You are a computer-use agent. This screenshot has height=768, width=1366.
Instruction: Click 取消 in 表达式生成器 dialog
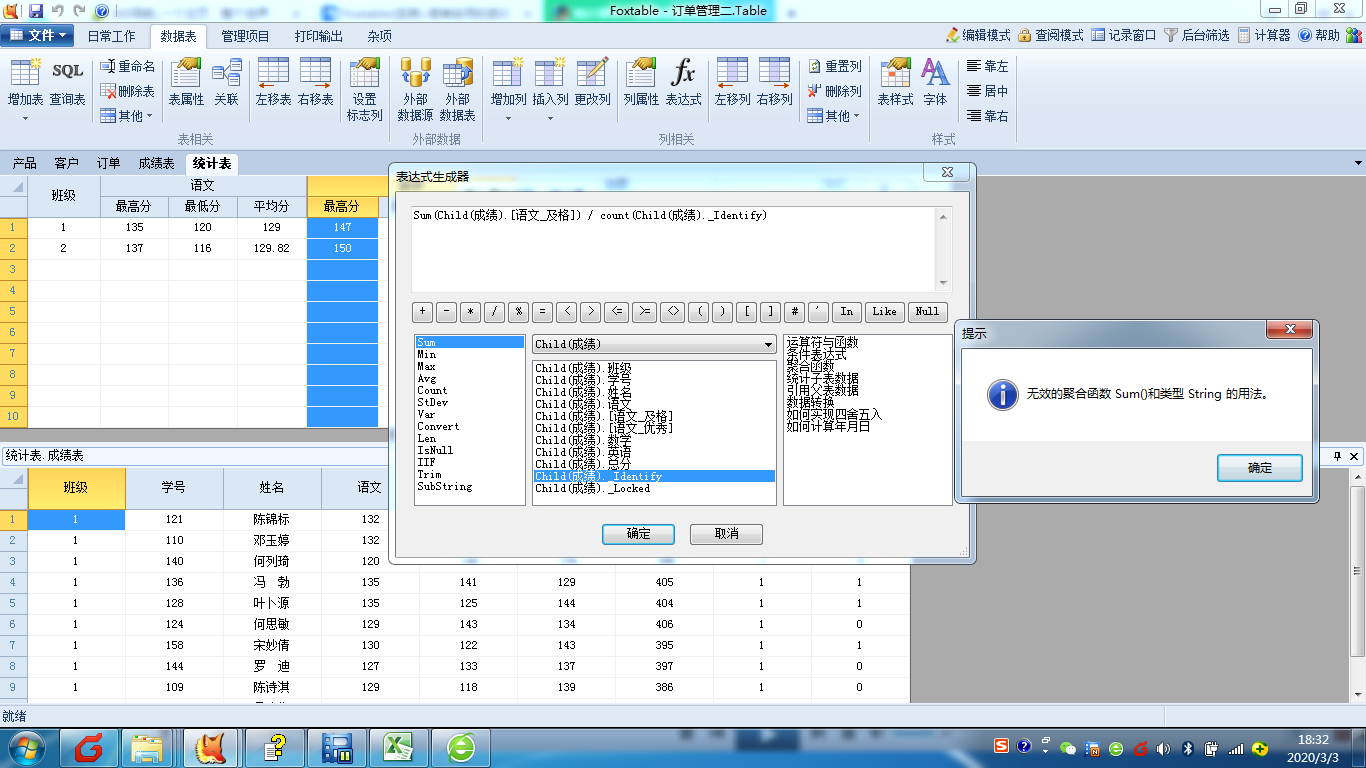click(726, 534)
